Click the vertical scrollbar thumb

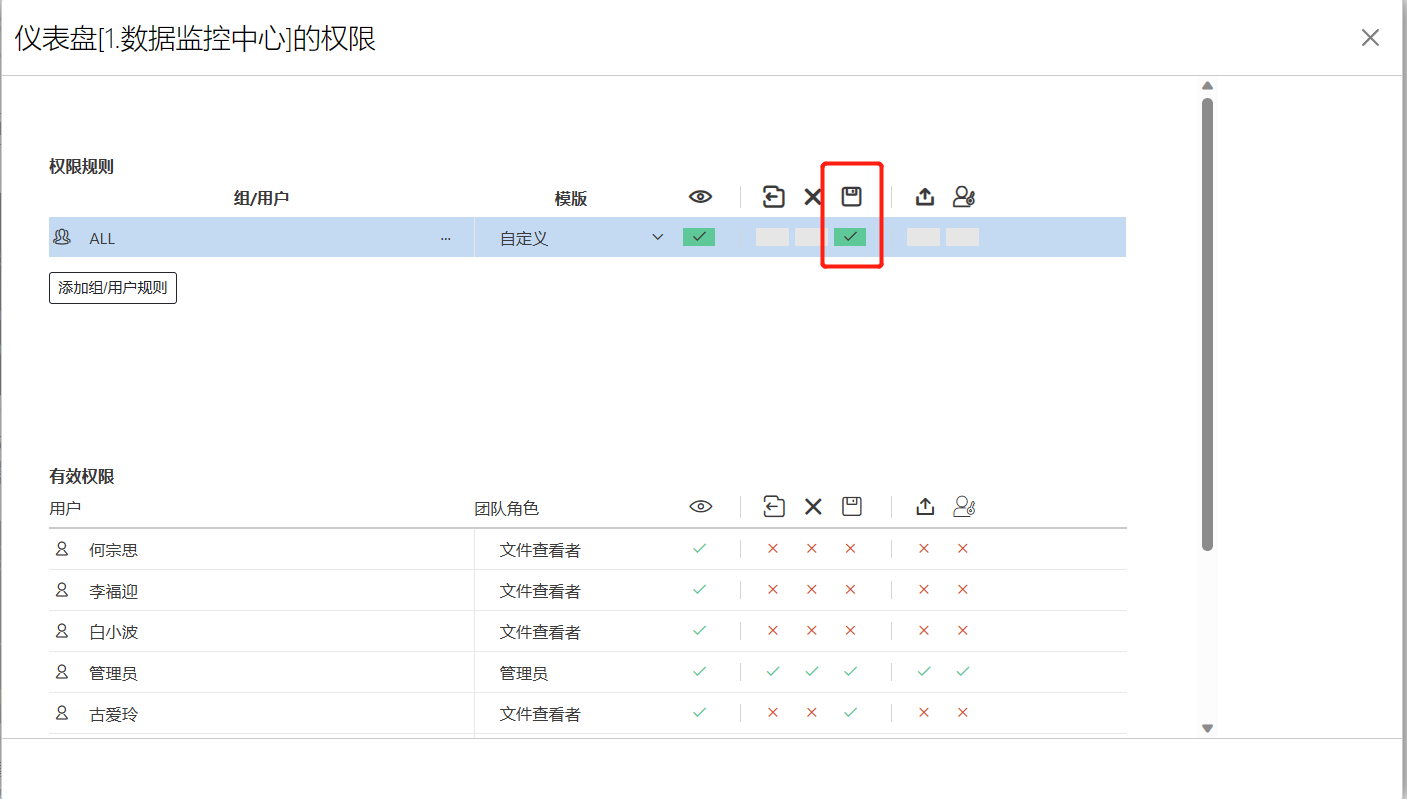[x=1207, y=324]
